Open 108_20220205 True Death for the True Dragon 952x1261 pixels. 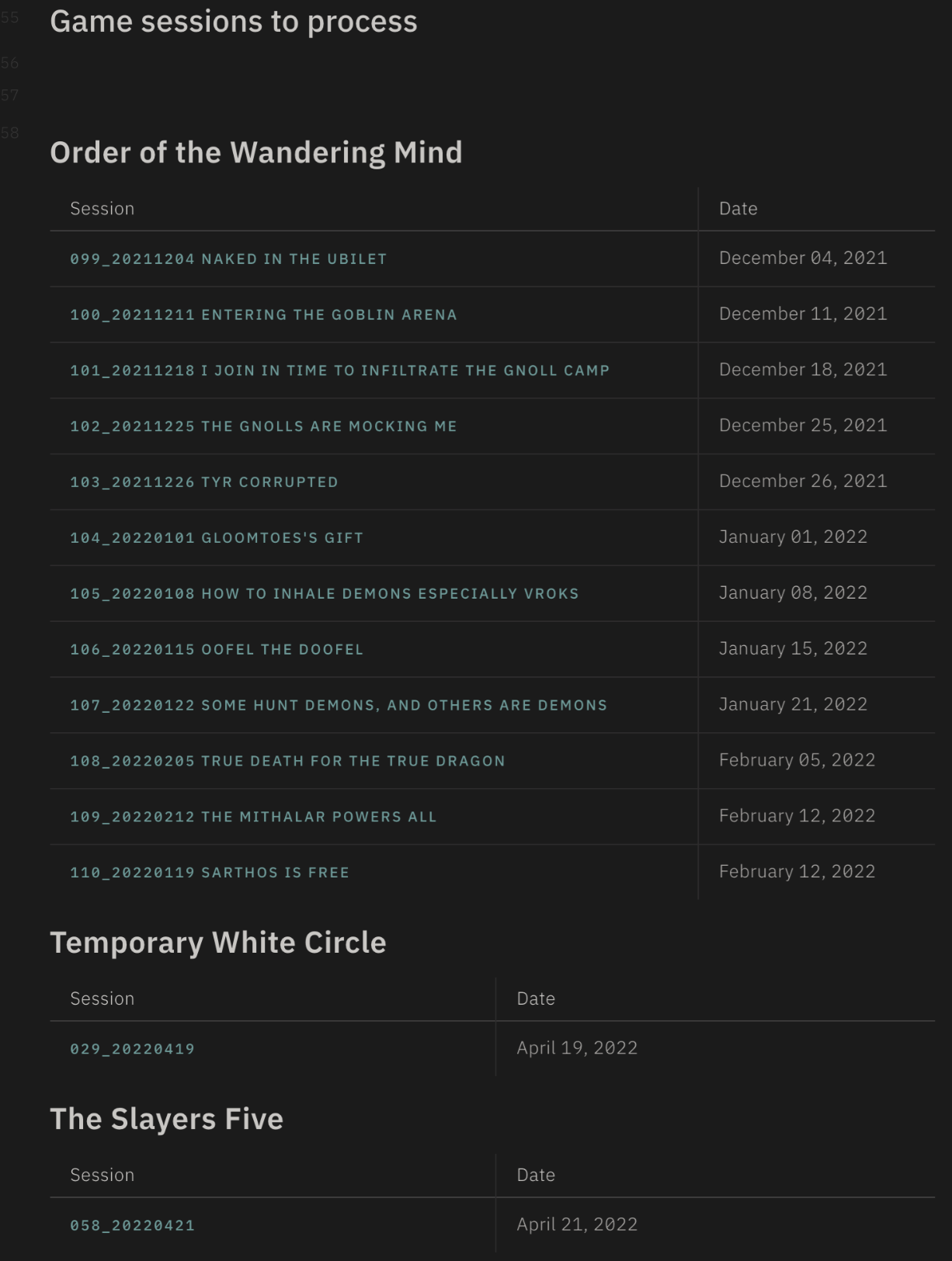287,762
